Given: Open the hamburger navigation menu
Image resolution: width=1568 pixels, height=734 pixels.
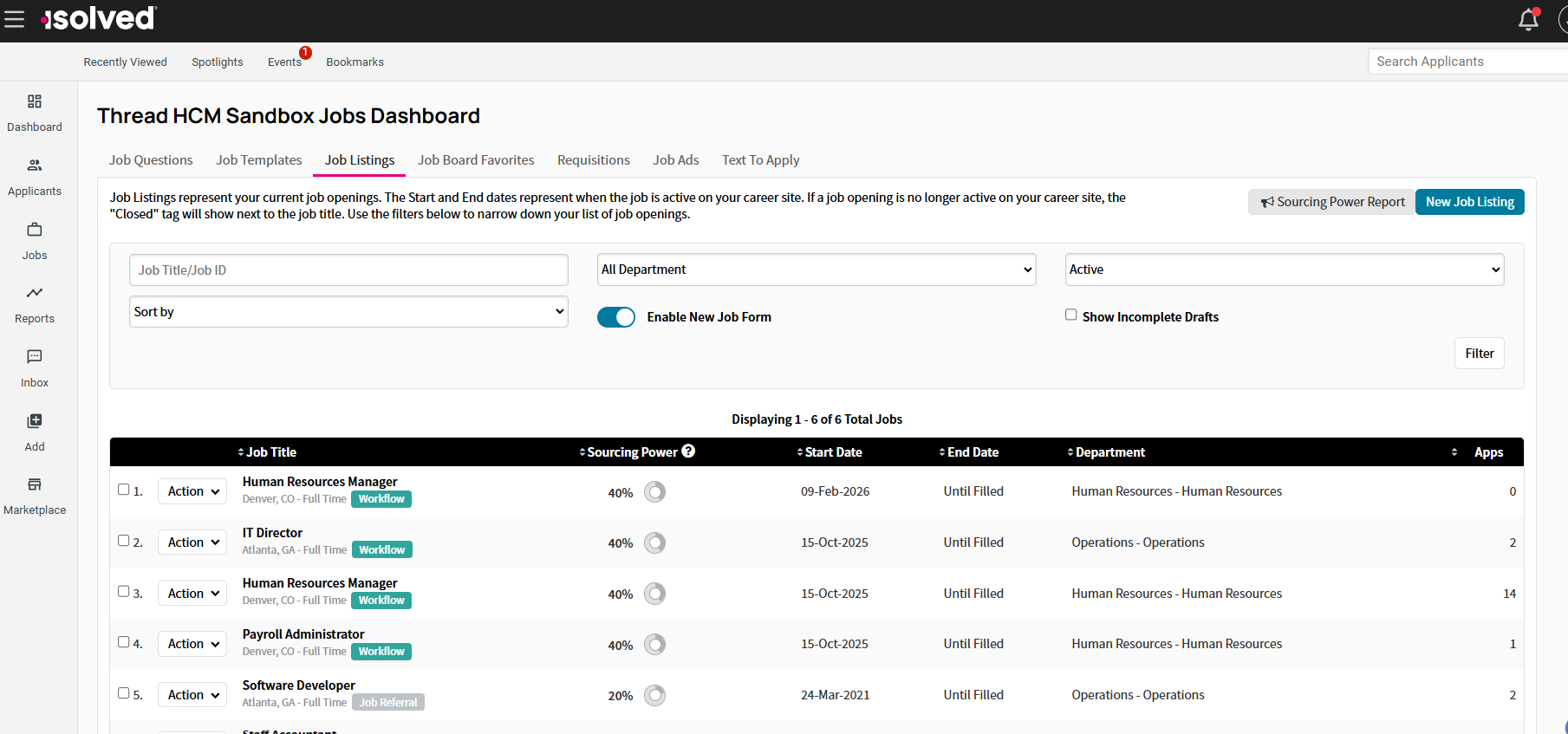Looking at the screenshot, I should (14, 19).
